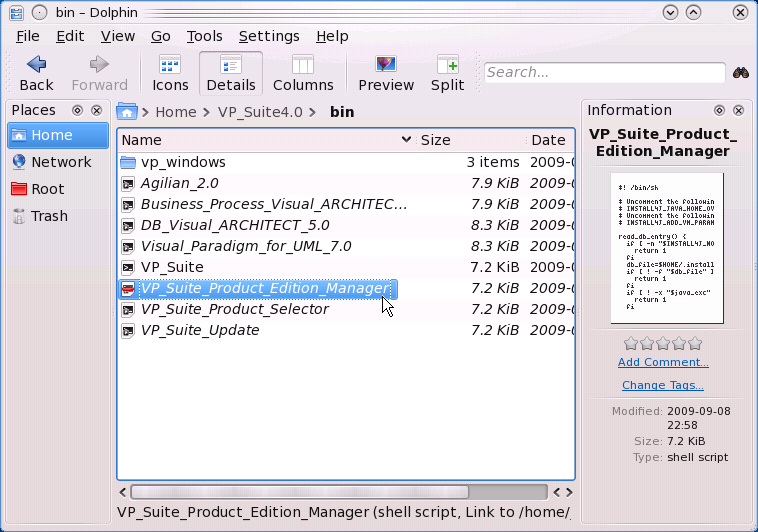Rate five stars in Information panel
758x532 pixels.
click(x=695, y=343)
